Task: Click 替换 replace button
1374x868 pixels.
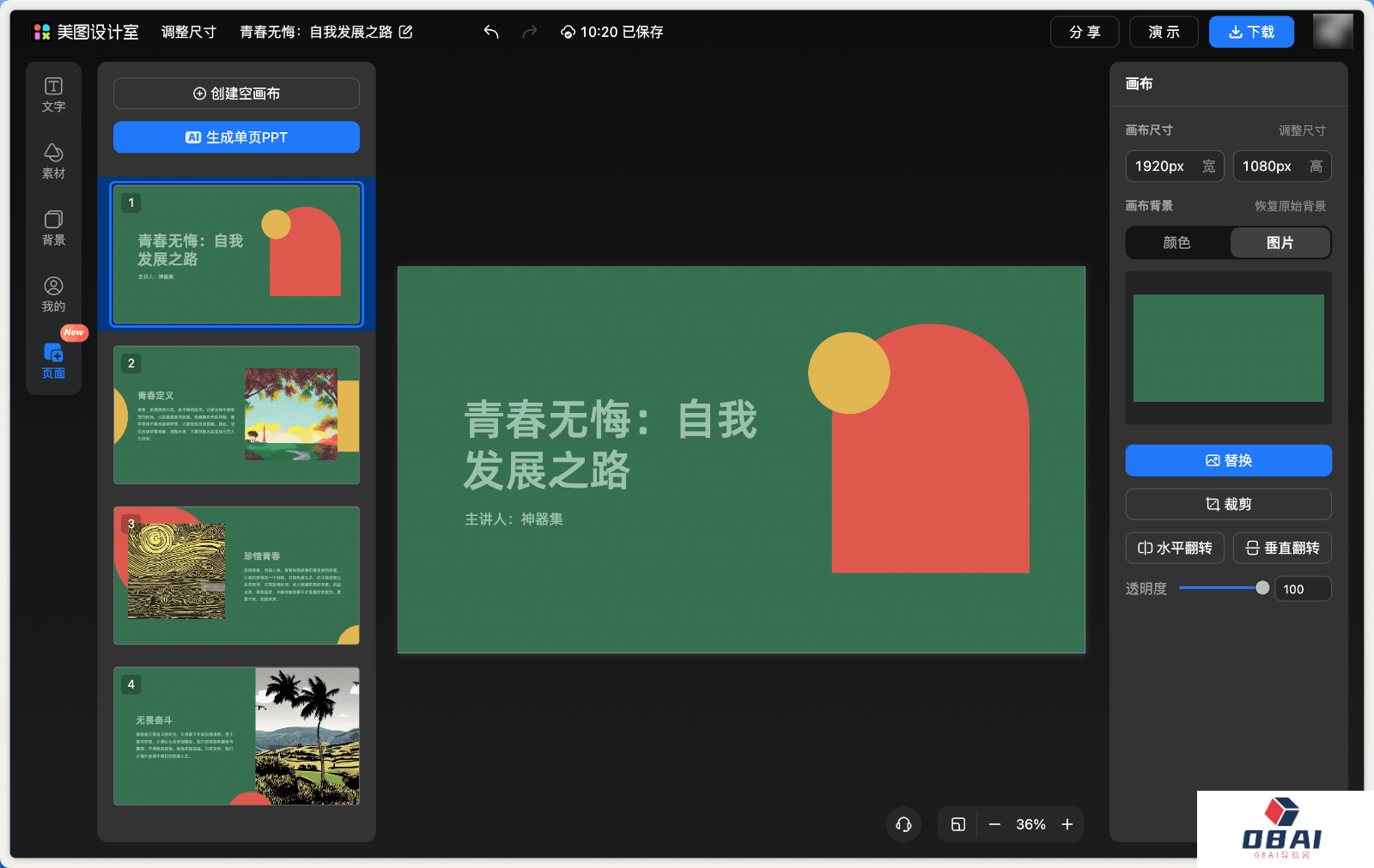Action: click(x=1229, y=460)
